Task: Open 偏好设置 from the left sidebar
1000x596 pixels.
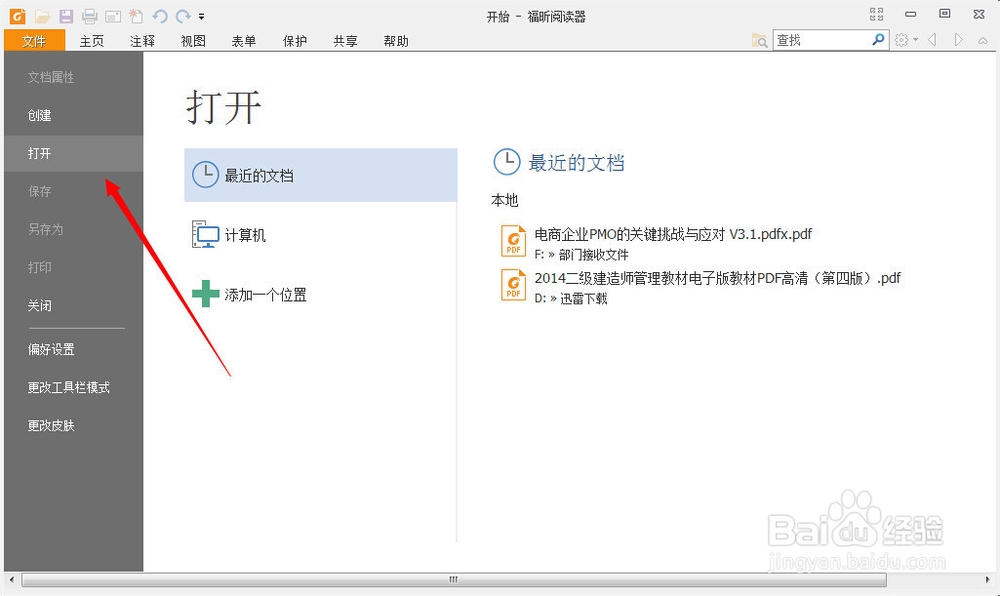Action: point(51,349)
